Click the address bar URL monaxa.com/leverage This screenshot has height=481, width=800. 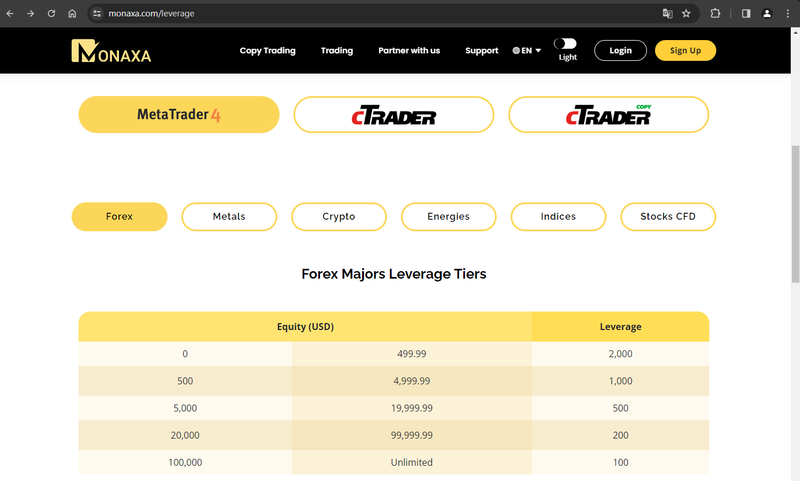(151, 14)
